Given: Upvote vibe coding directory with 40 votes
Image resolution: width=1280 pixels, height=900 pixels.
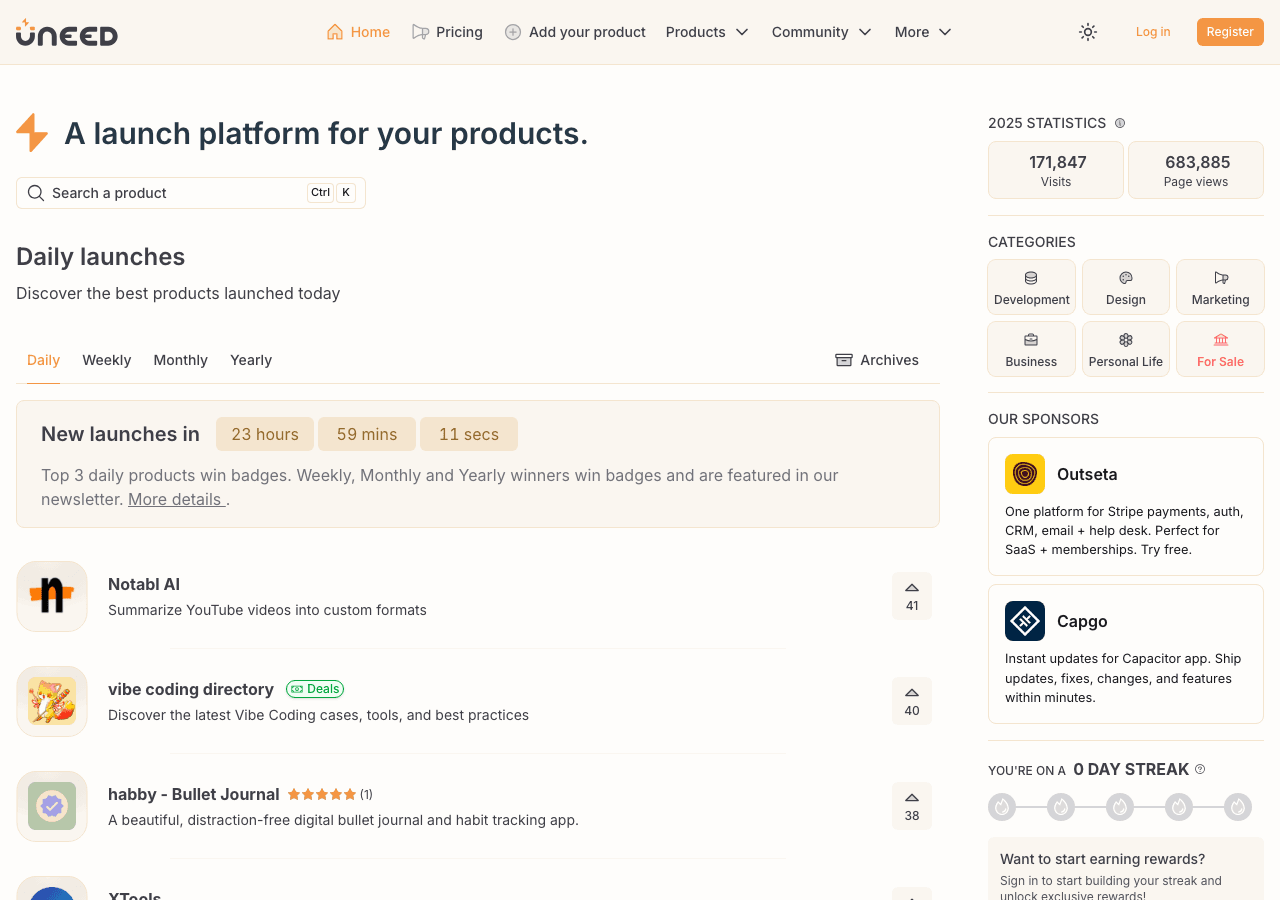Looking at the screenshot, I should pyautogui.click(x=912, y=701).
